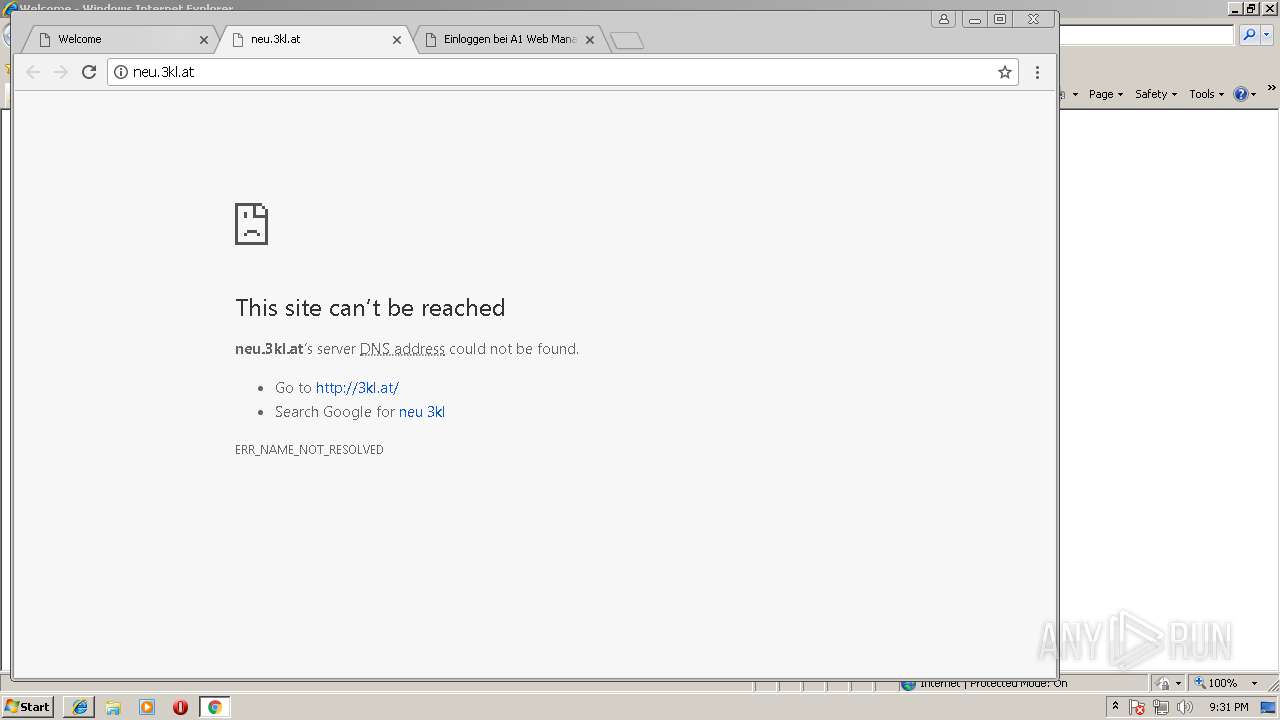Image resolution: width=1280 pixels, height=720 pixels.
Task: Click the network tray icon
Action: pos(1161,707)
